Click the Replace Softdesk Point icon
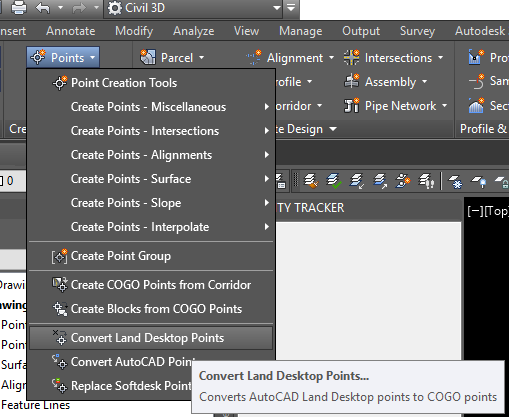509x417 pixels. pos(59,386)
